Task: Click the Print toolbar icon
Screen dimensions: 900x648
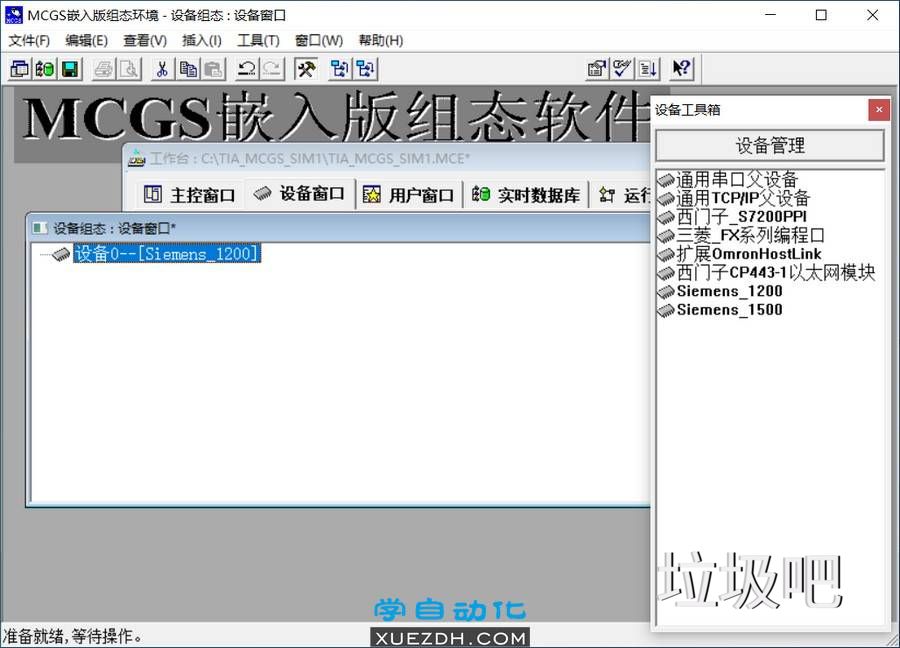Action: [x=104, y=68]
